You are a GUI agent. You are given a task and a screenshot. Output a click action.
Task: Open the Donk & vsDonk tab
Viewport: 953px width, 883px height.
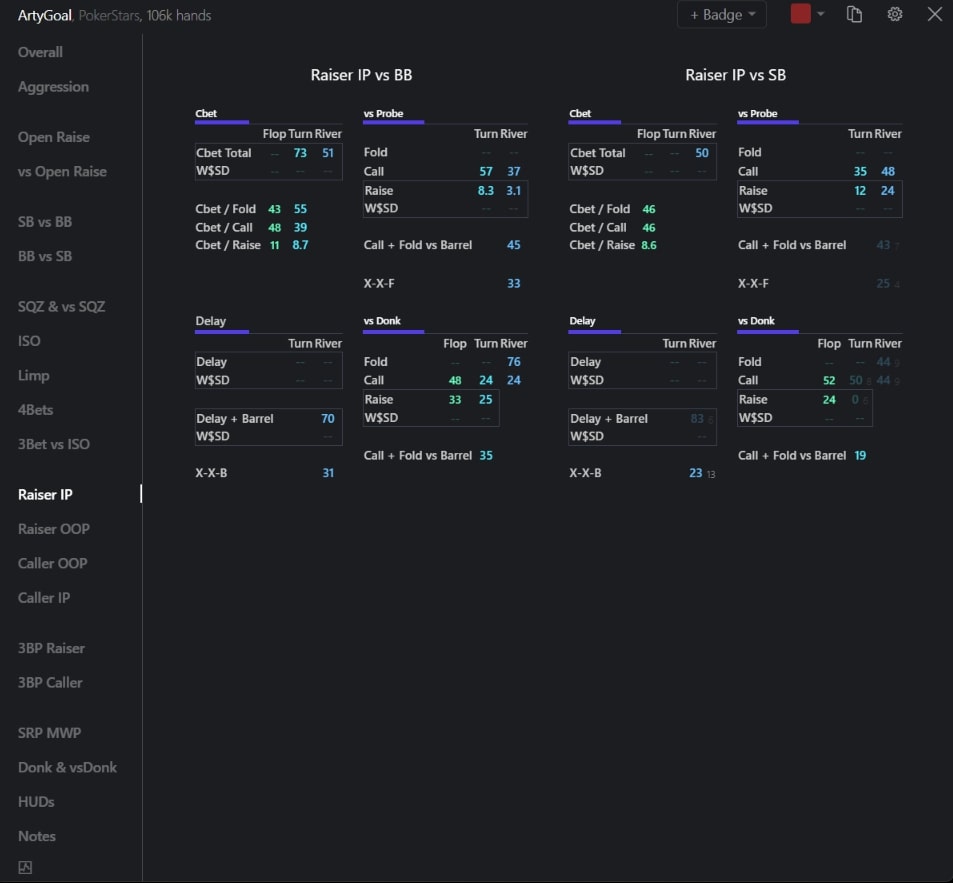pyautogui.click(x=67, y=767)
